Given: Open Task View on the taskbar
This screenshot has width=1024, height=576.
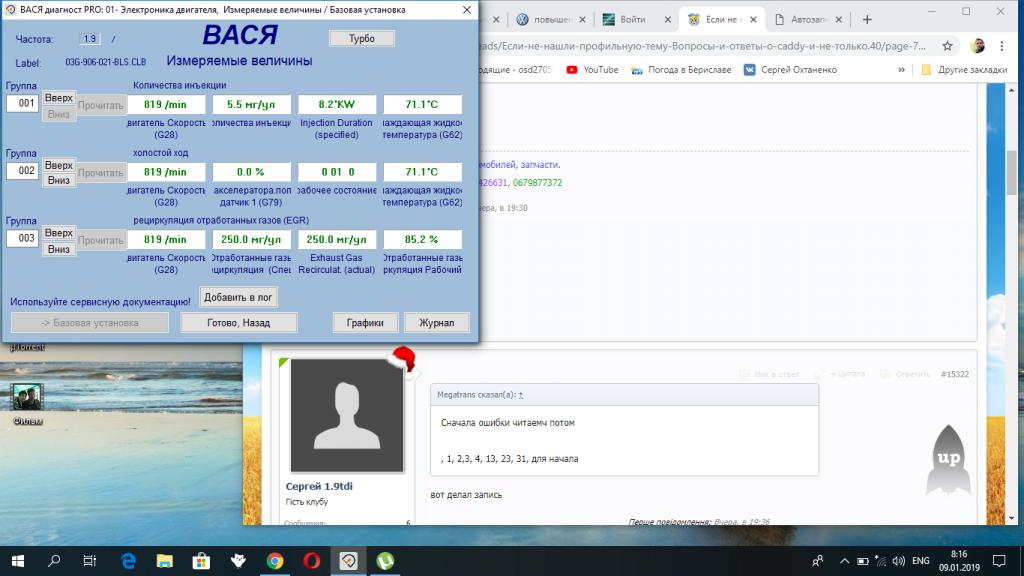Looking at the screenshot, I should [x=89, y=561].
